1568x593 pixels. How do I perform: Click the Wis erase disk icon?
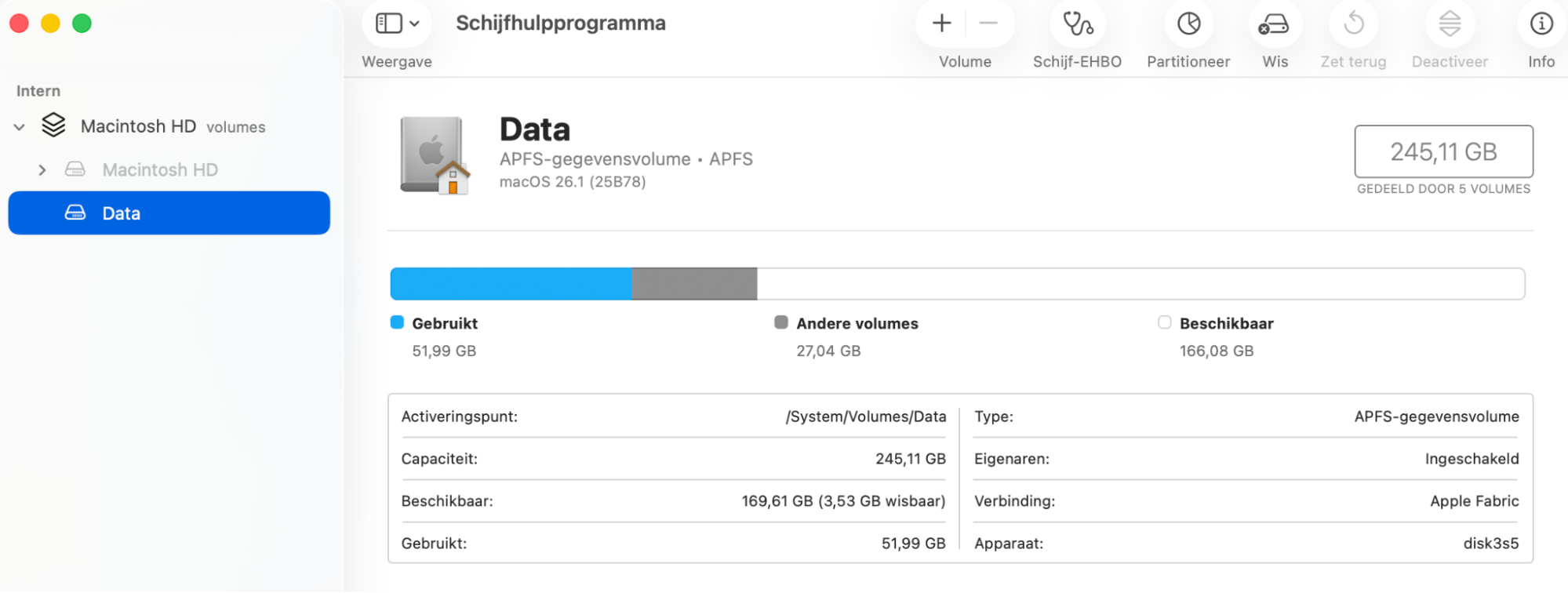pos(1275,24)
